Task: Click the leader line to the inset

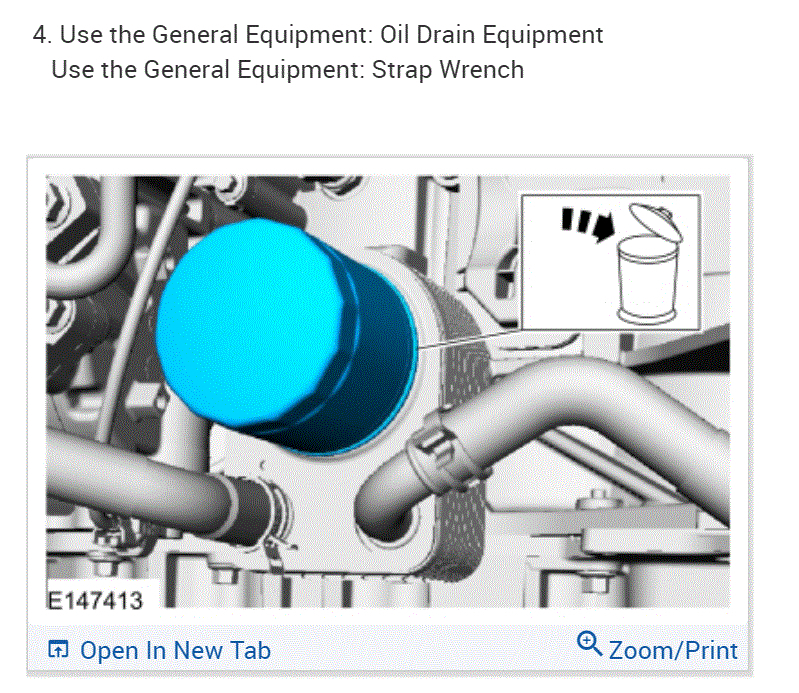Action: click(x=469, y=339)
